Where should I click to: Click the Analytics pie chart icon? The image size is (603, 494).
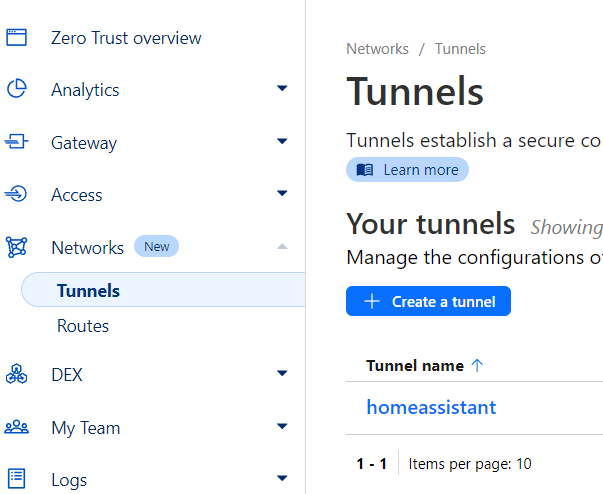[16, 90]
